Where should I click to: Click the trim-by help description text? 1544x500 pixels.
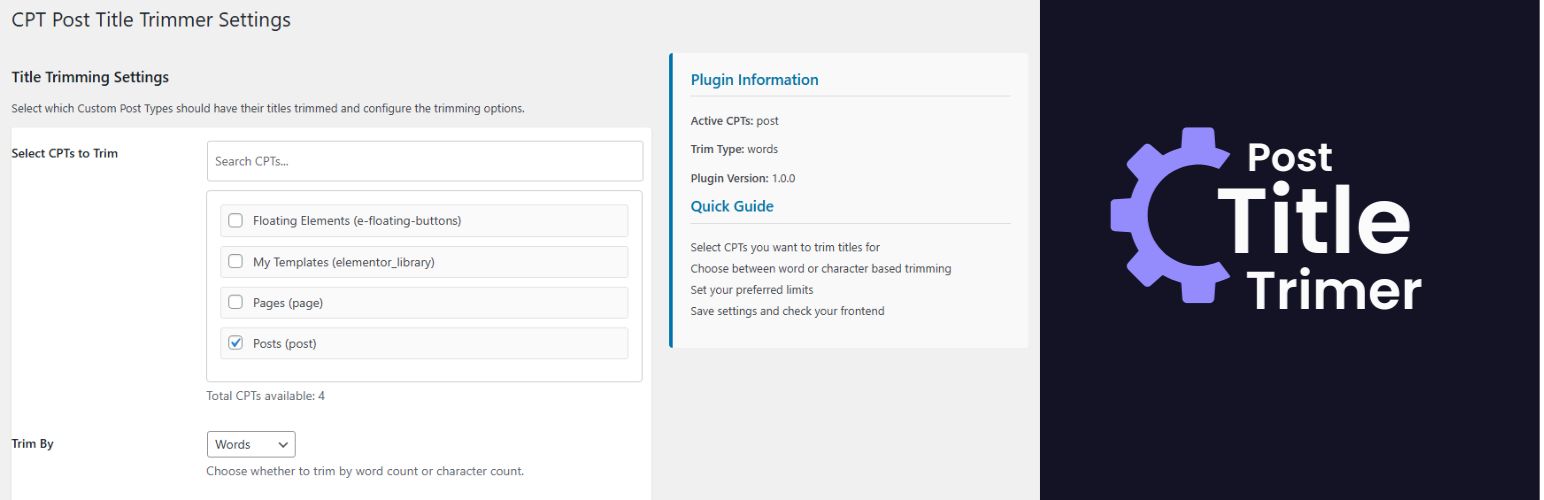tap(365, 471)
